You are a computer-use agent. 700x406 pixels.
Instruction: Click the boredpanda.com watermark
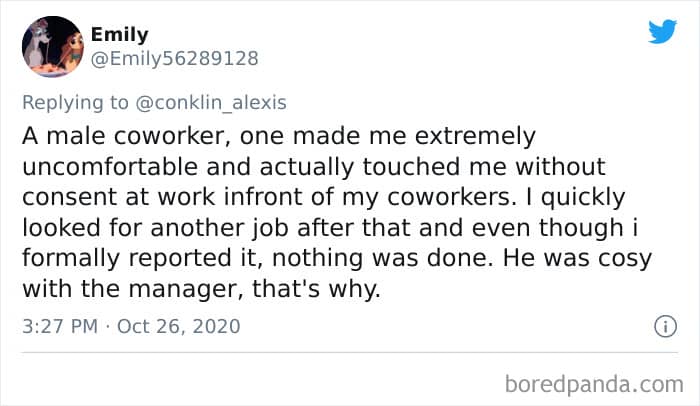tap(593, 383)
